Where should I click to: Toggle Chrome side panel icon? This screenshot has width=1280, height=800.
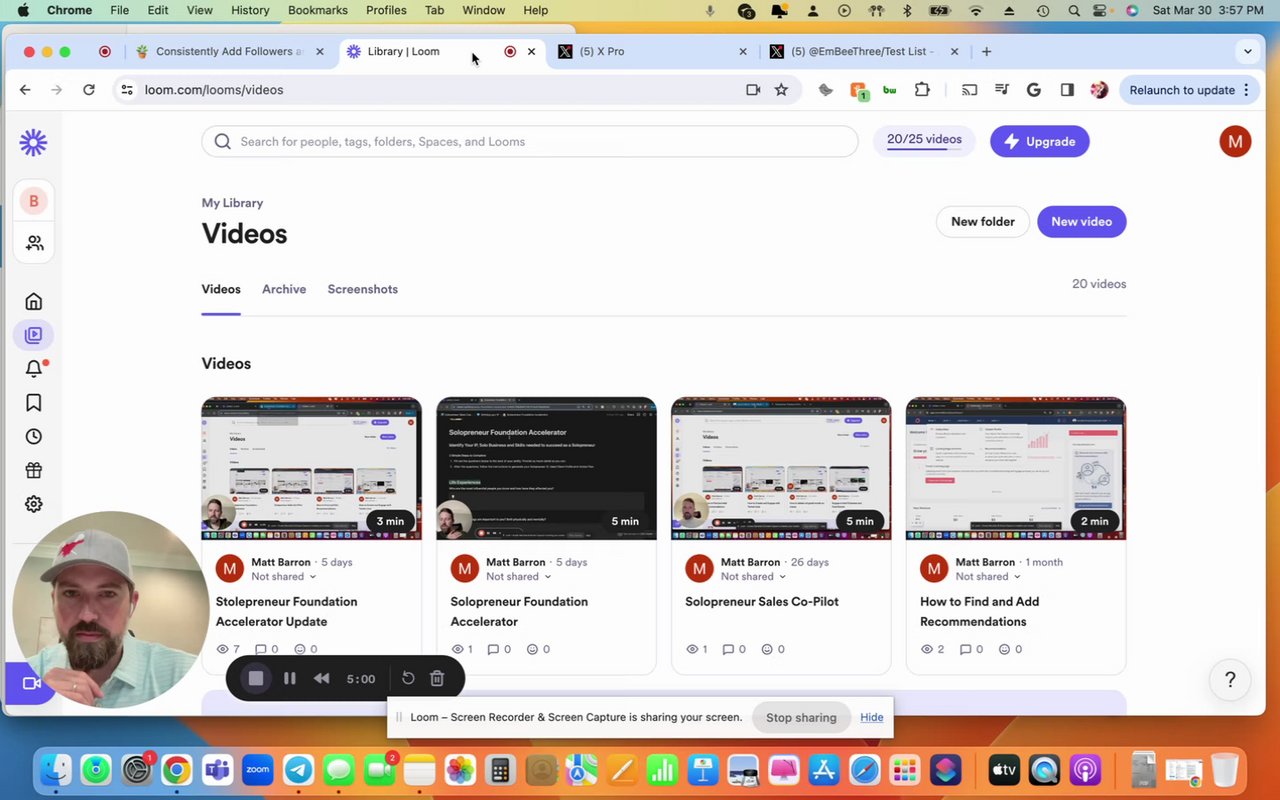pyautogui.click(x=1067, y=90)
